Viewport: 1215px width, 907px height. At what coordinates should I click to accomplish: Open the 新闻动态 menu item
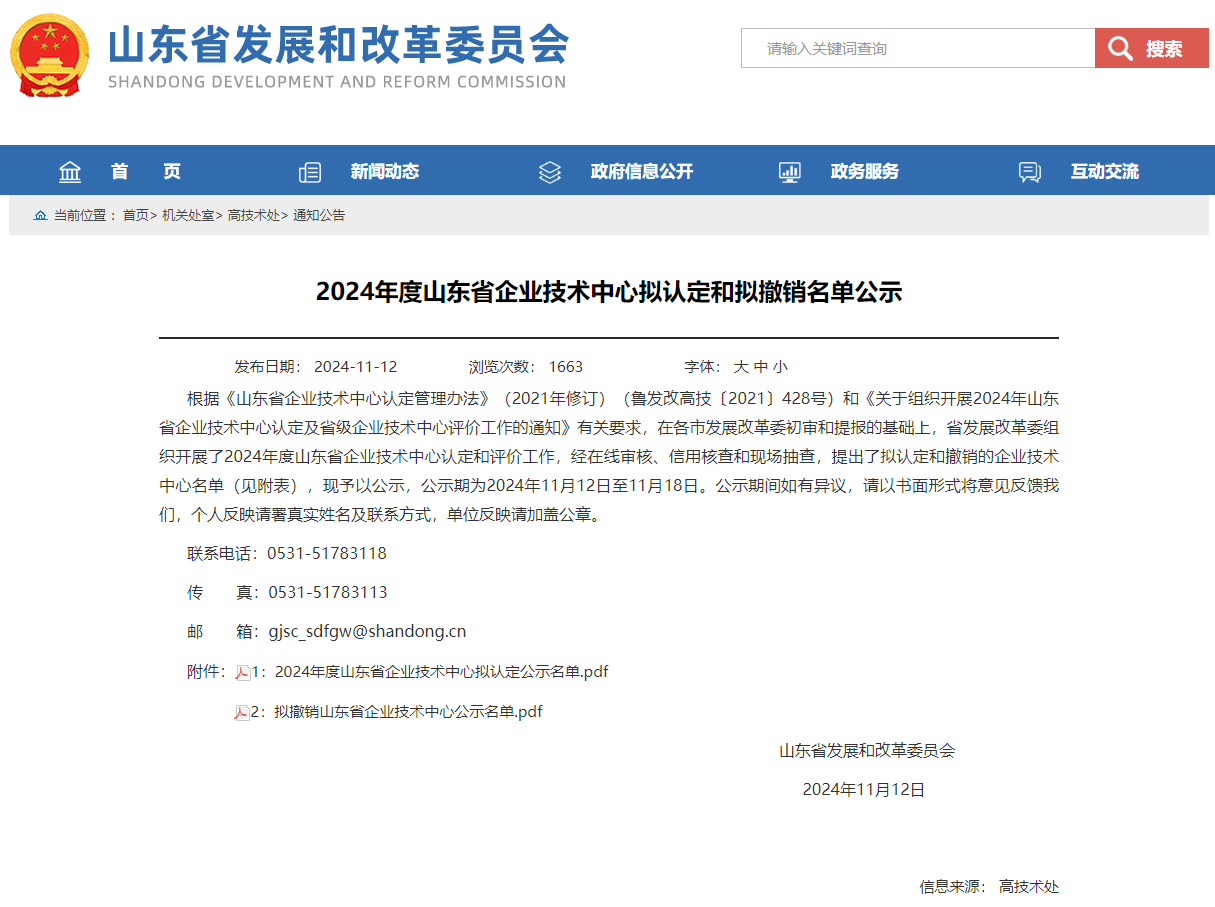point(385,172)
